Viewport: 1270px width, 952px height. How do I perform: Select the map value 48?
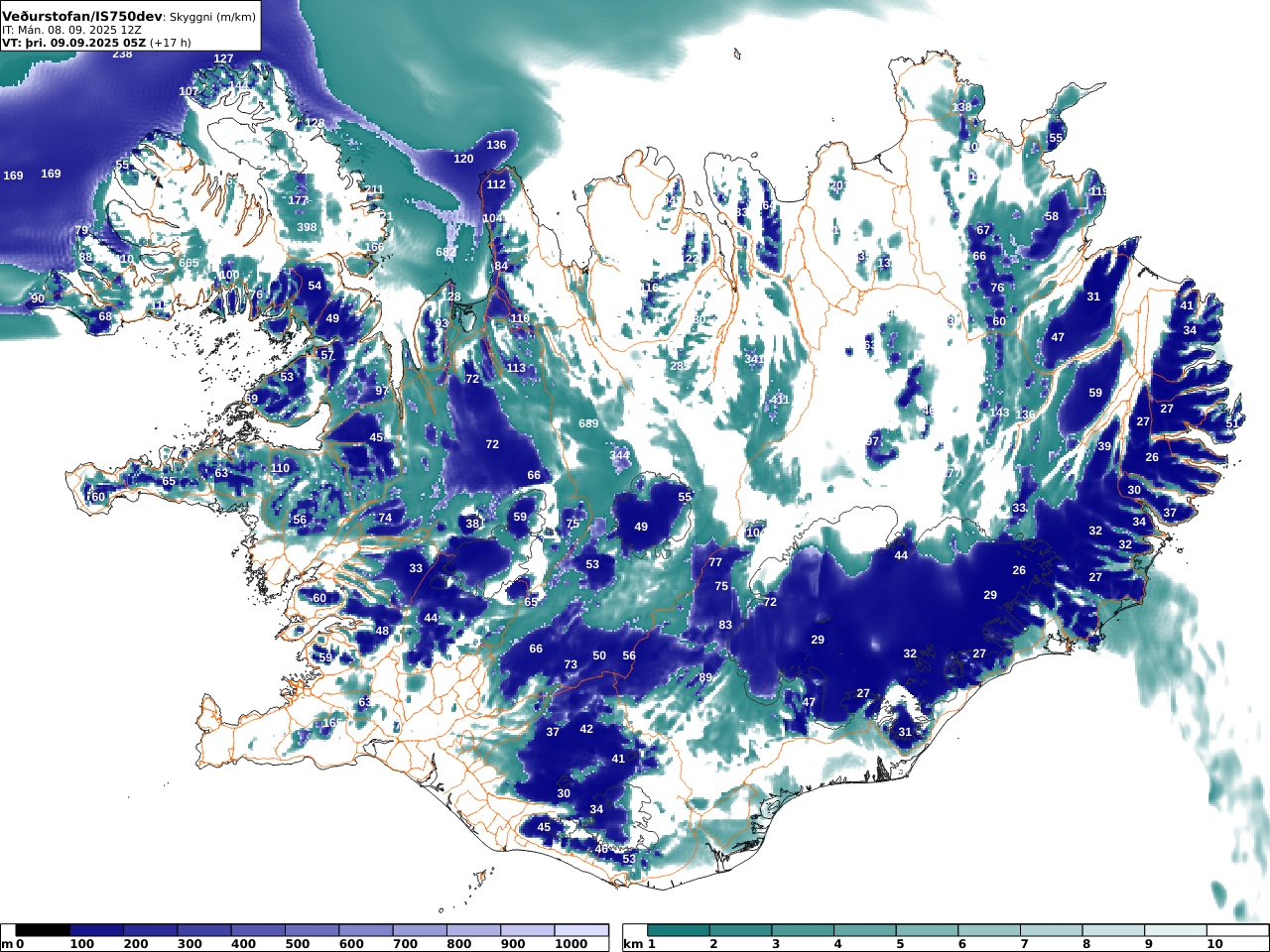pos(382,631)
